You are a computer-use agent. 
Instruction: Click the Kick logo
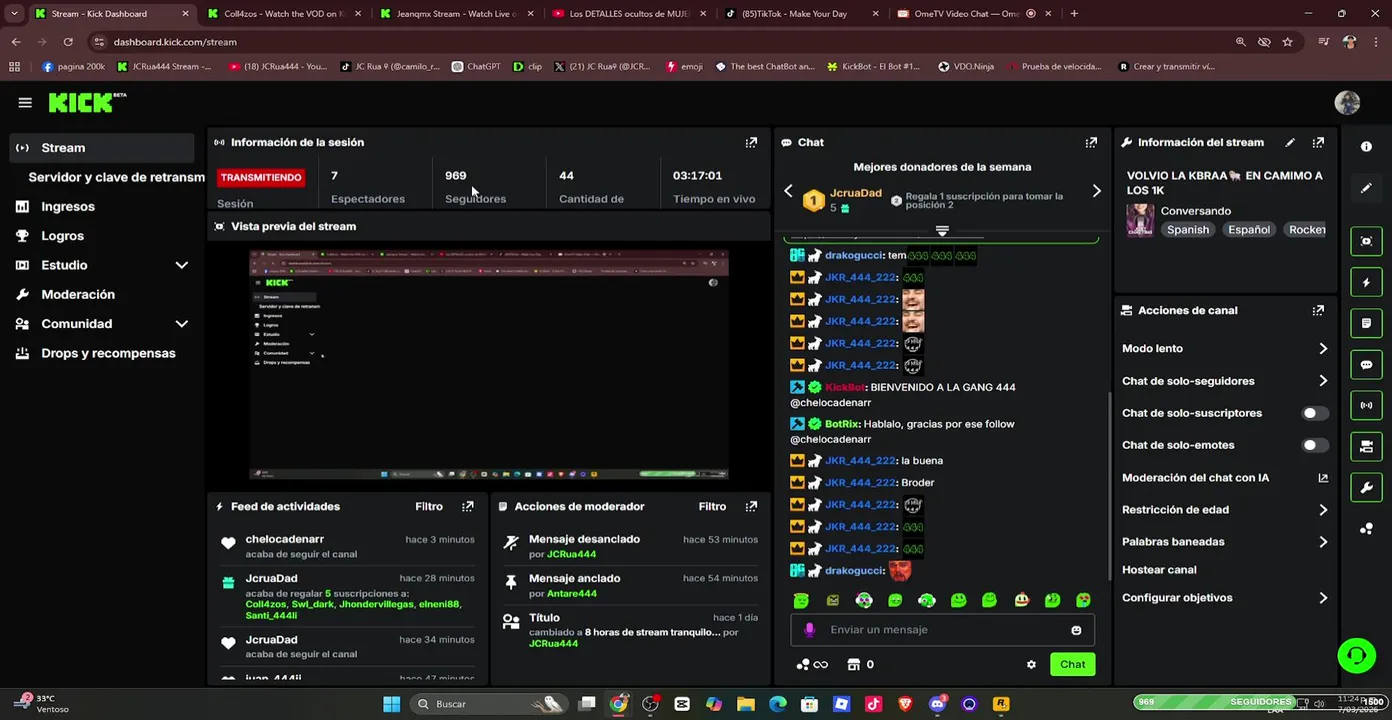pyautogui.click(x=87, y=103)
